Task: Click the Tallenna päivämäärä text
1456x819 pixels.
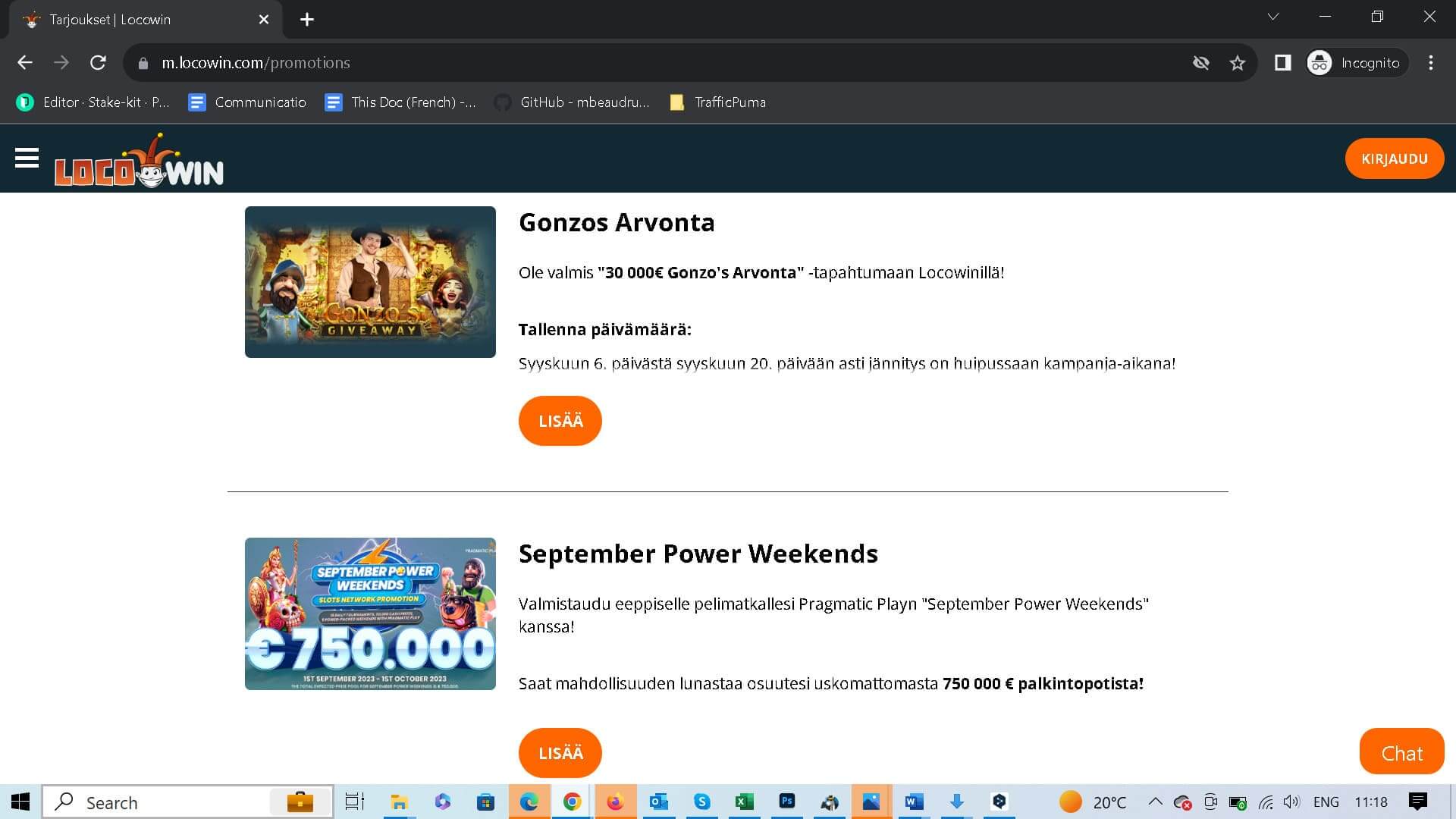Action: pos(605,330)
